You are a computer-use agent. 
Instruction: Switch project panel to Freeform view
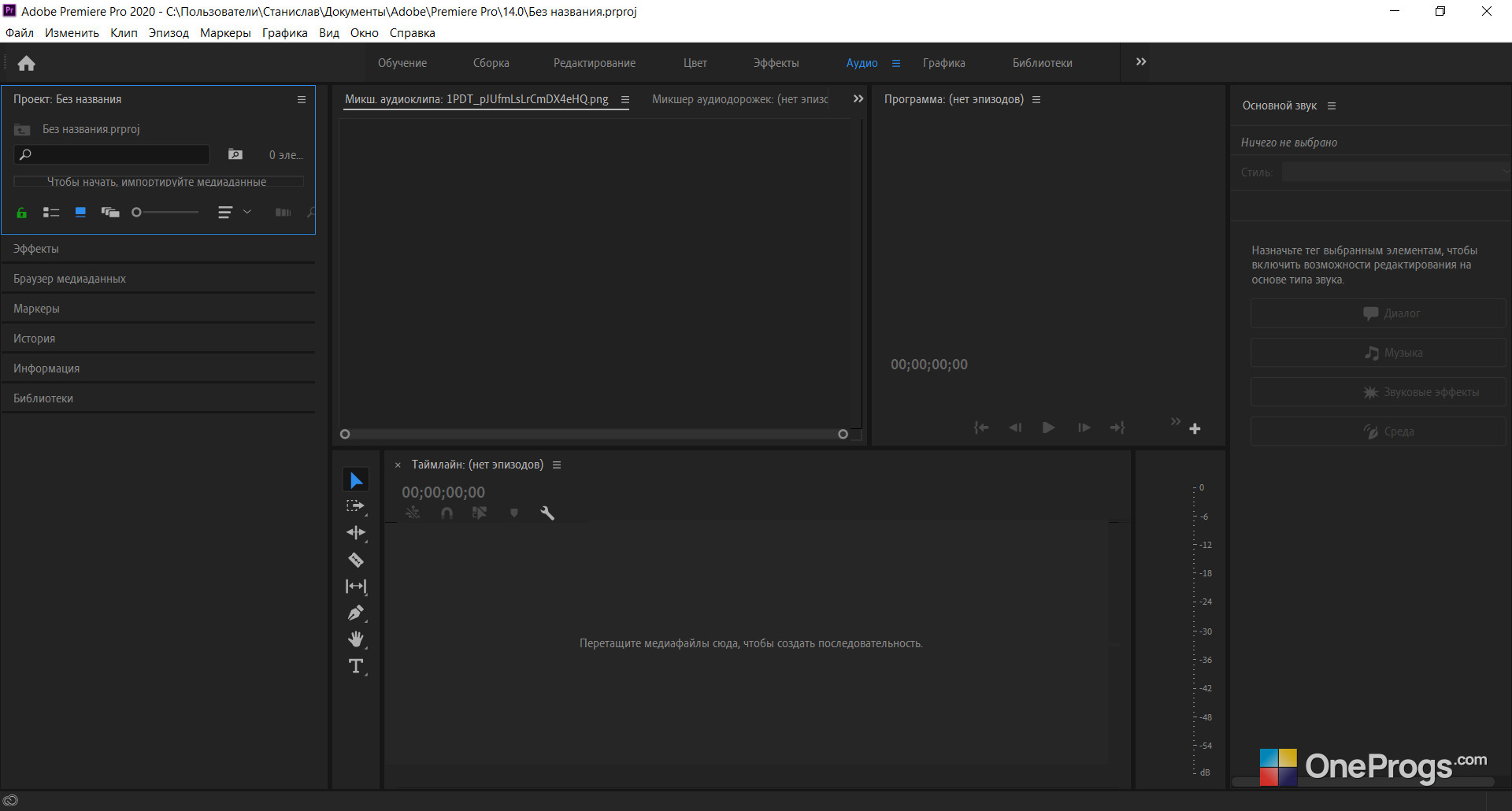110,213
